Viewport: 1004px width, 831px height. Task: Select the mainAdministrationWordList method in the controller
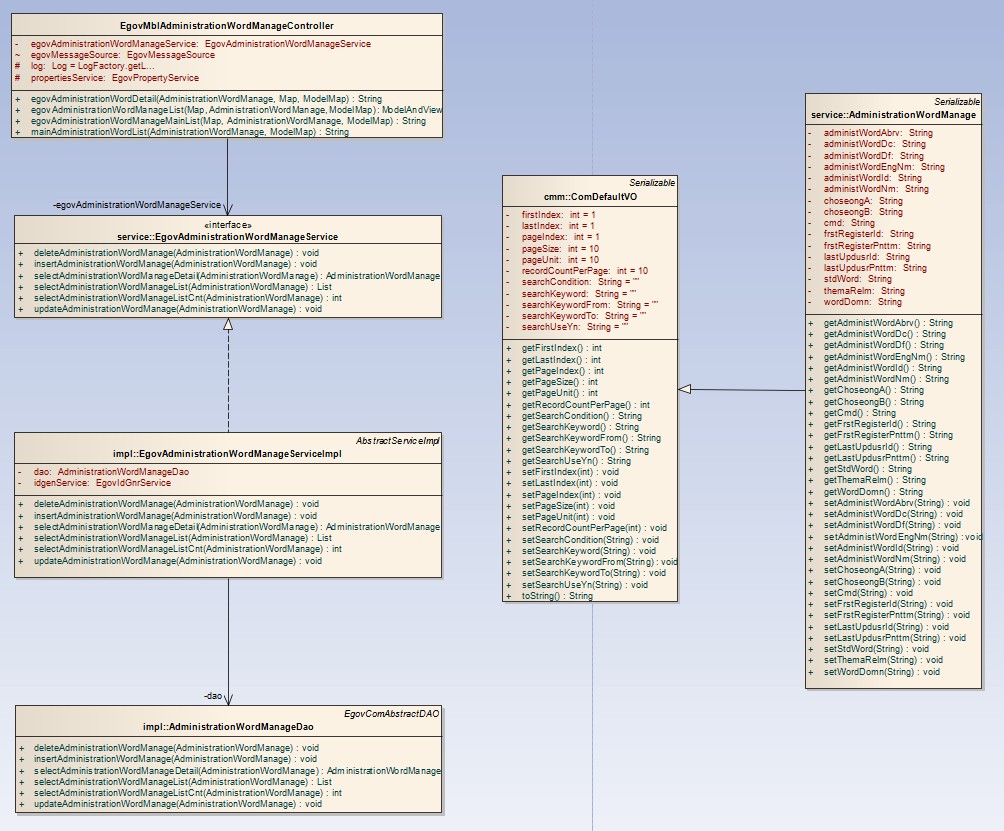[x=189, y=131]
